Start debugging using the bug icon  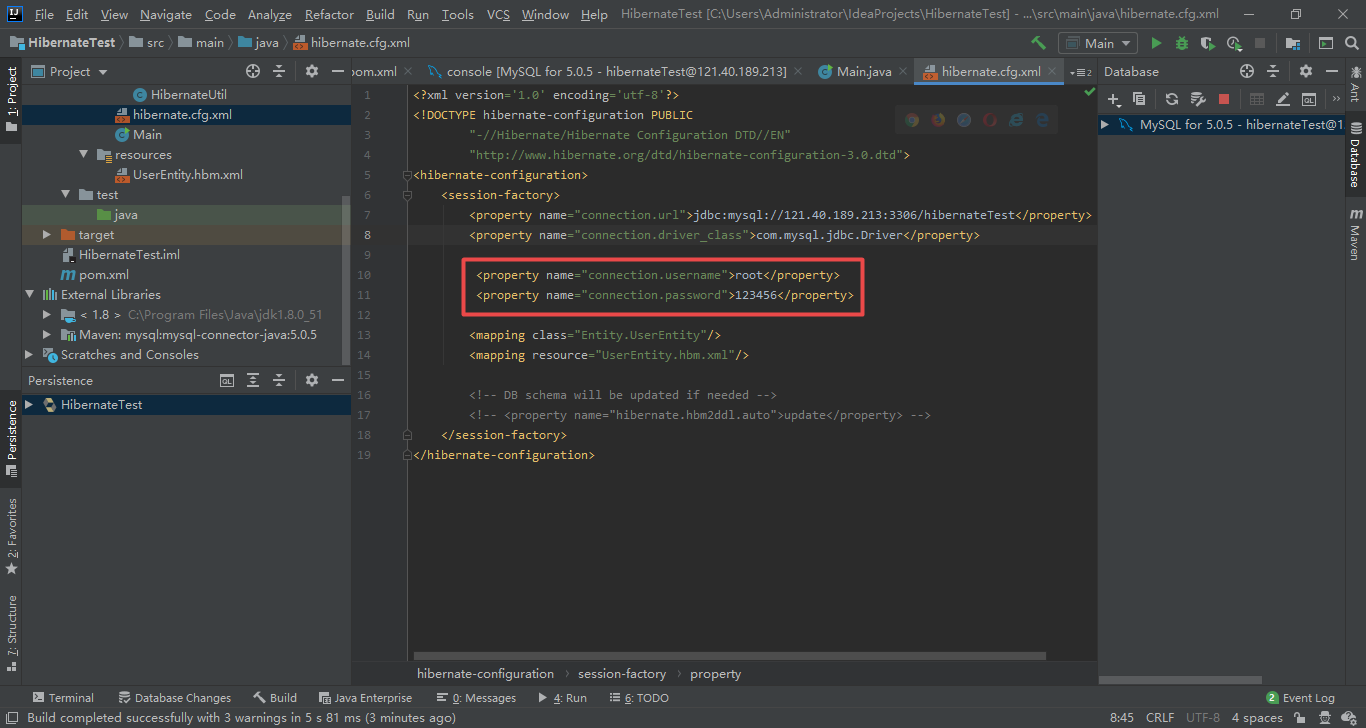pos(1182,43)
